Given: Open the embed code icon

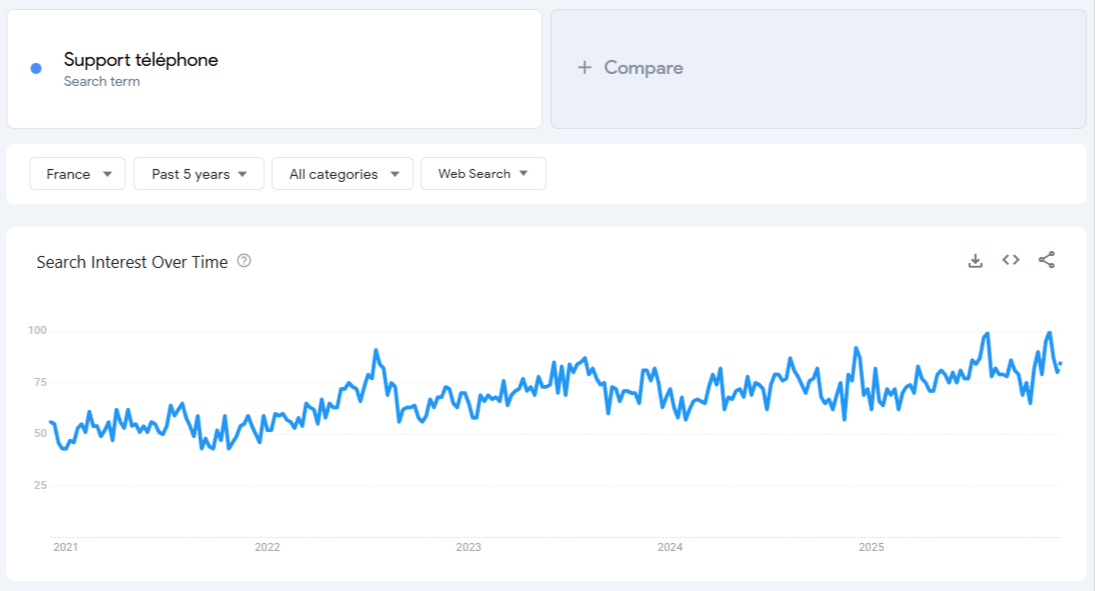Looking at the screenshot, I should 1010,260.
